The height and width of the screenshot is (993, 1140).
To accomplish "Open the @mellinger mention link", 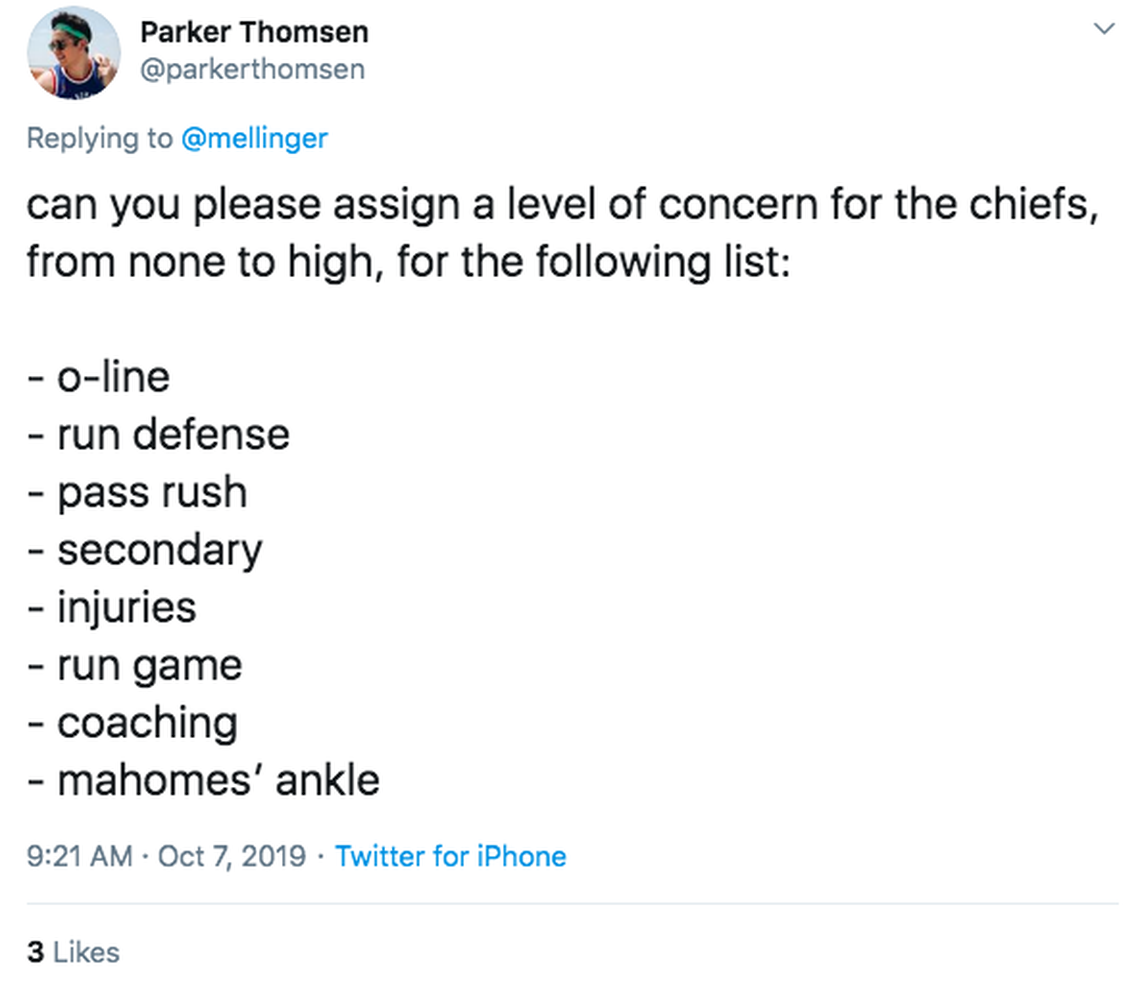I will [x=254, y=138].
